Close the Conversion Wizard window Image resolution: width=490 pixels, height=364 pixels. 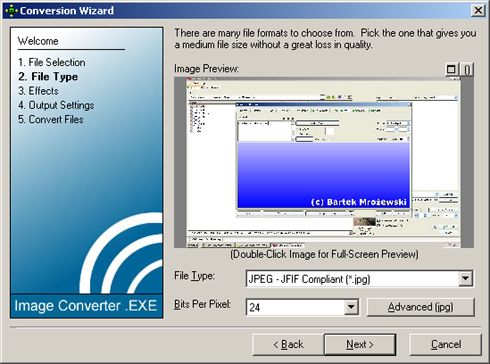coord(478,10)
